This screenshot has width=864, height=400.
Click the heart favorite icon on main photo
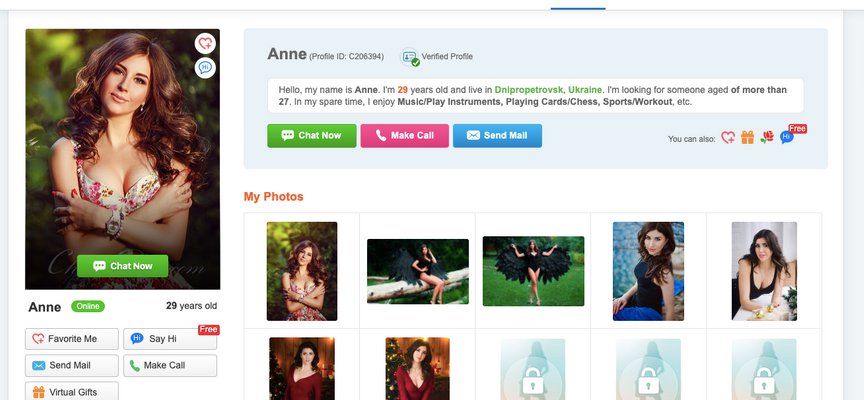(205, 43)
